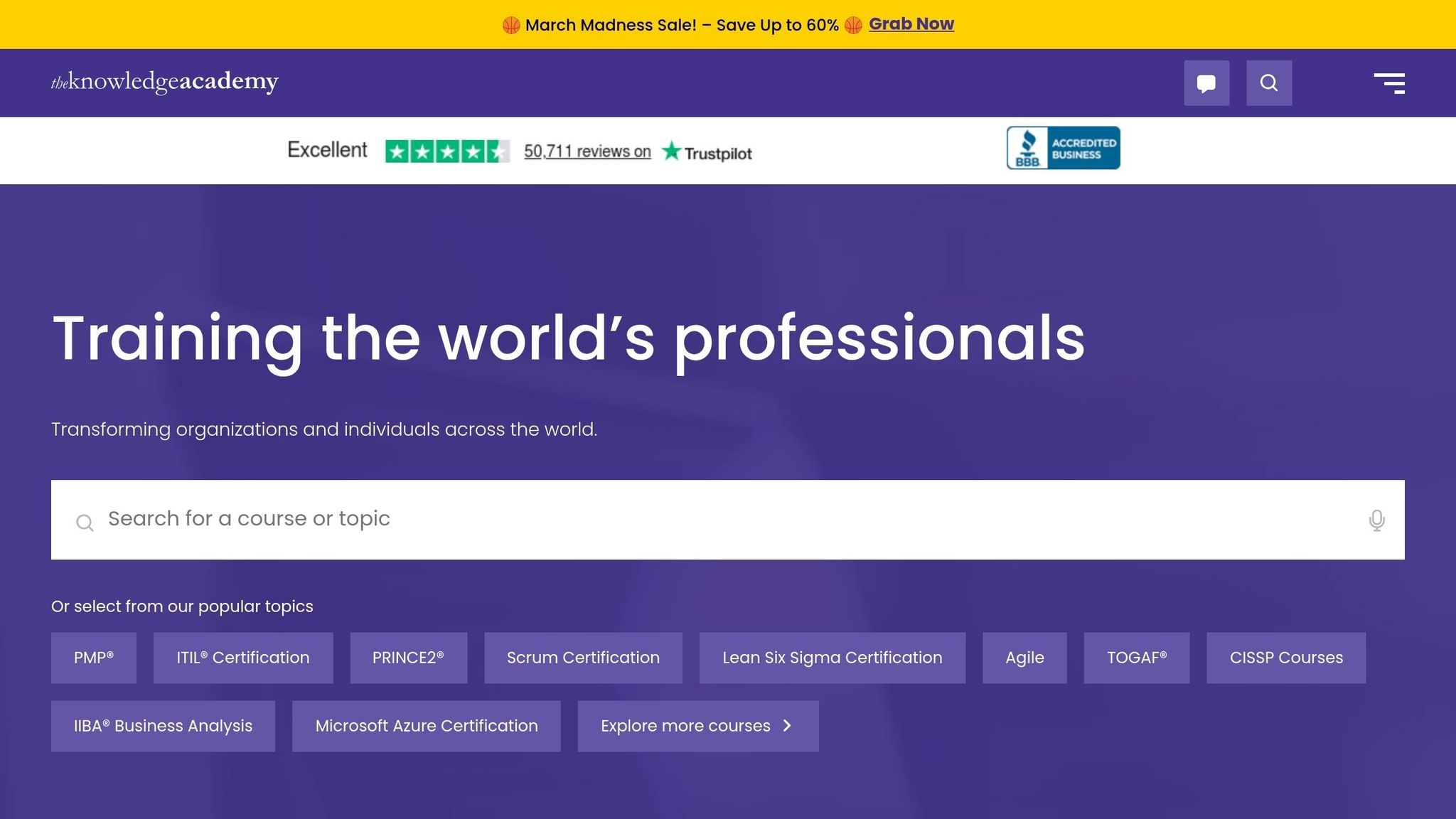Open the chat widget icon

pos(1206,82)
